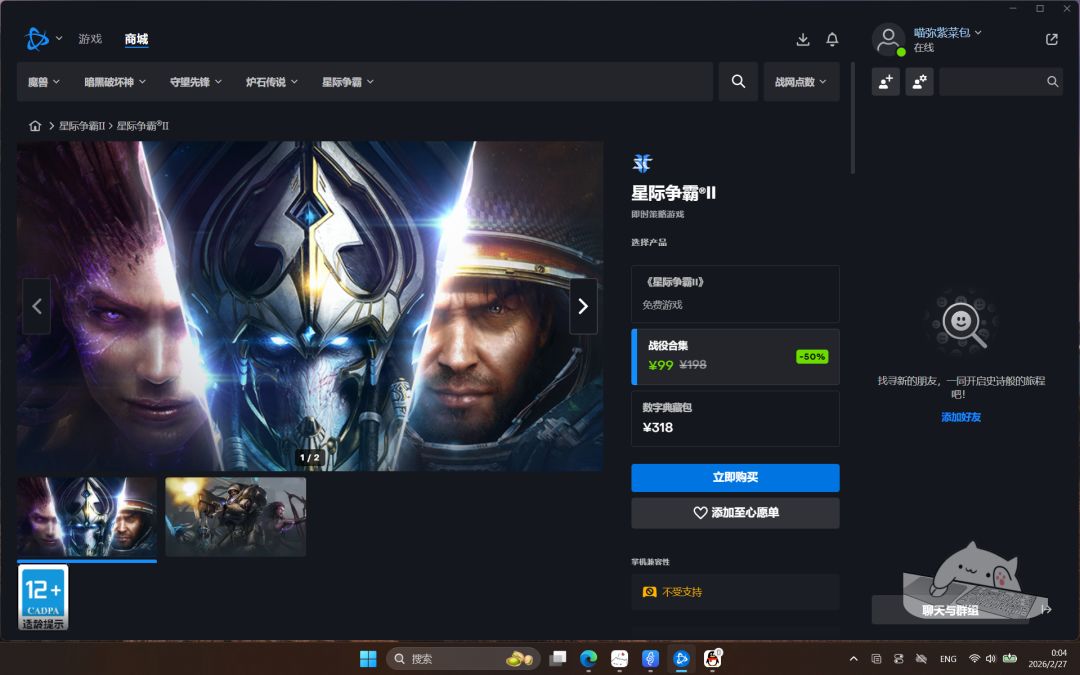Click the Battle.net taskbar icon
This screenshot has width=1080, height=675.
[x=682, y=658]
